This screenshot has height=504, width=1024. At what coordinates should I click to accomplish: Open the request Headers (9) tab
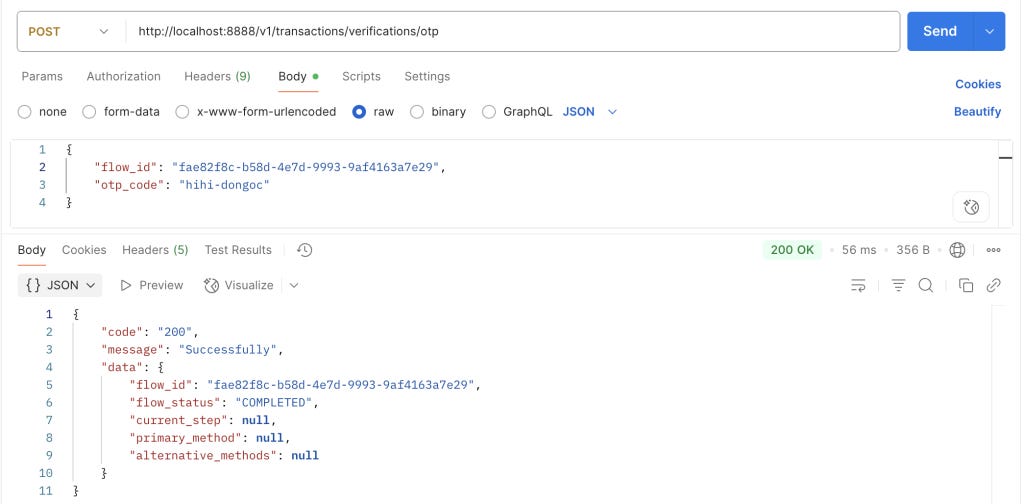(x=217, y=76)
